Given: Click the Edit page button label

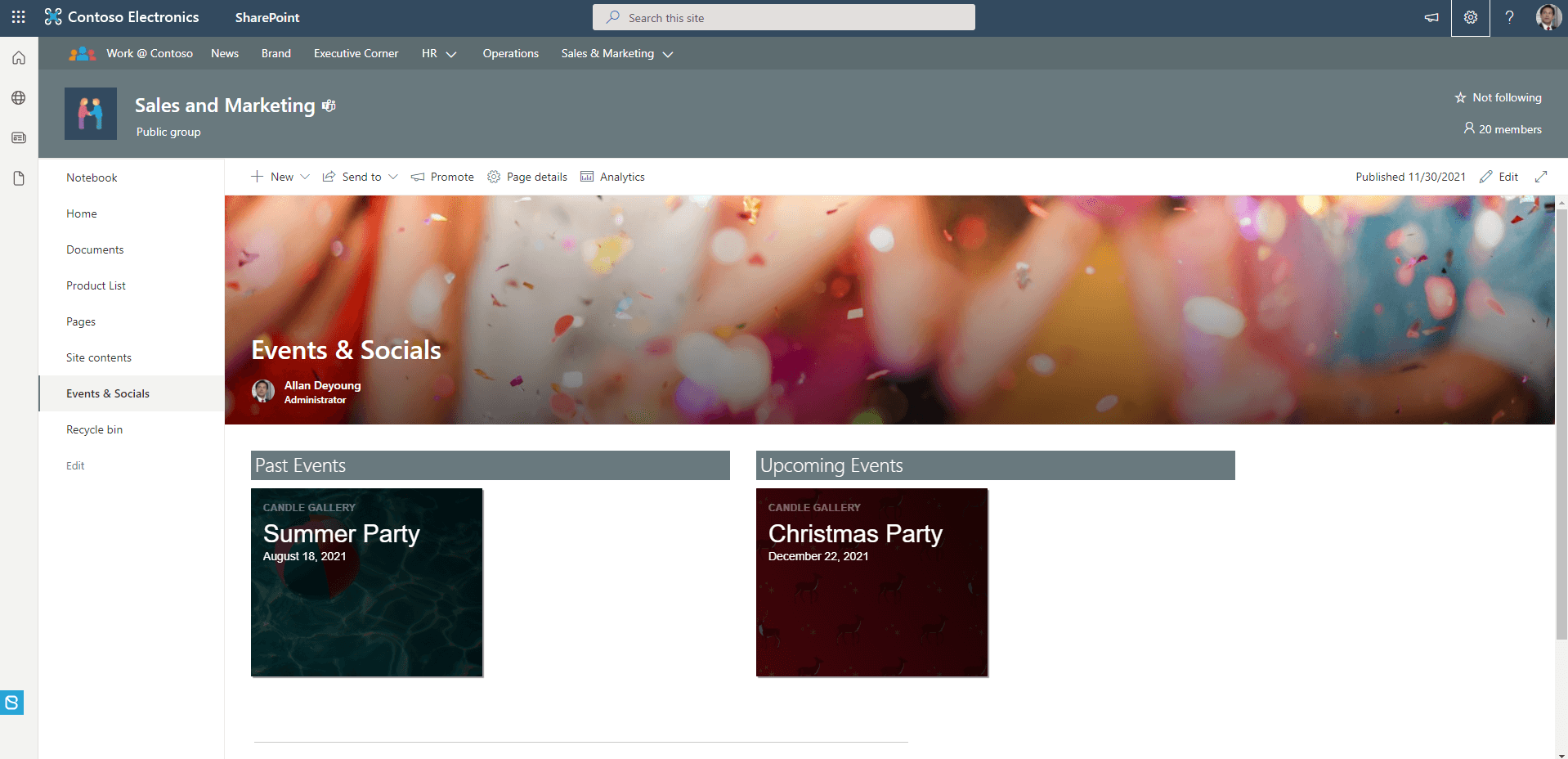Looking at the screenshot, I should tap(1508, 177).
